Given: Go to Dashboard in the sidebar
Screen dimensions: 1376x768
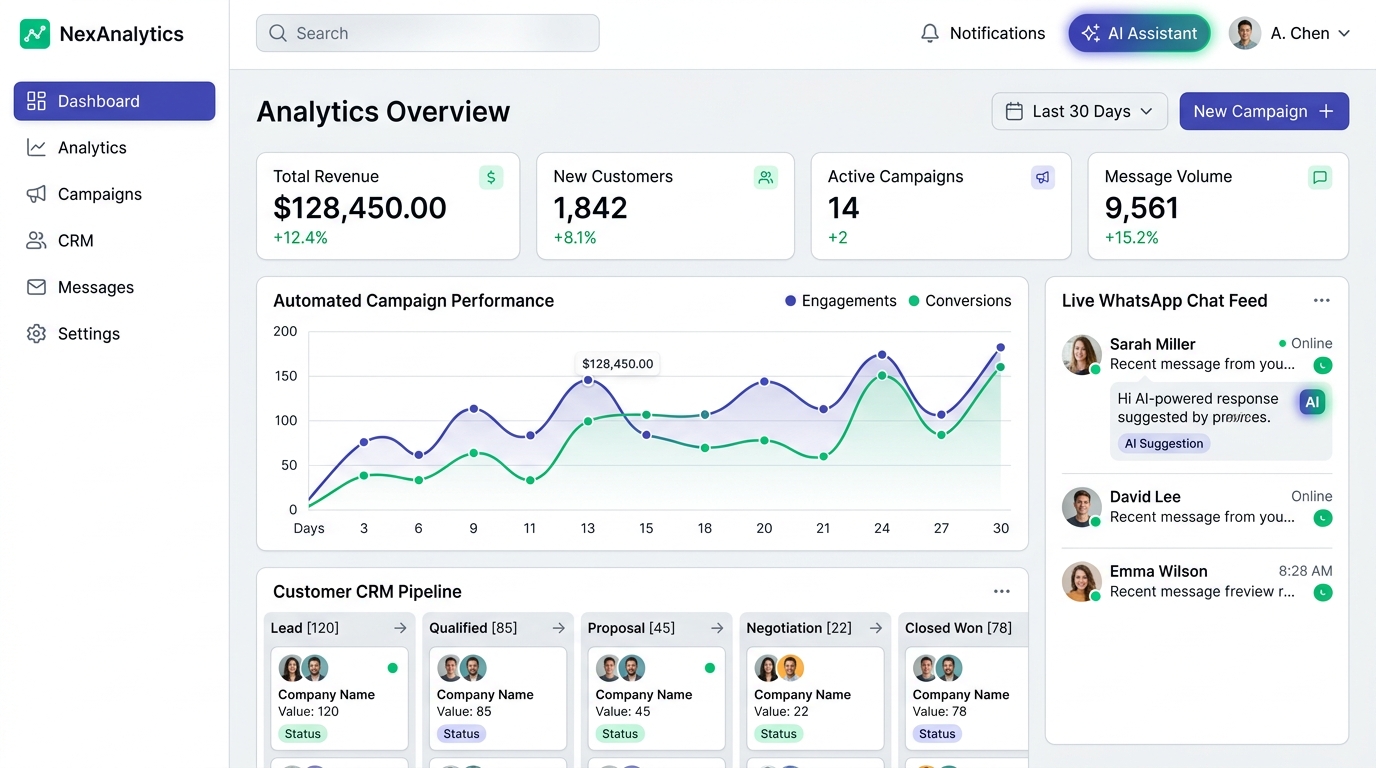Looking at the screenshot, I should [114, 101].
